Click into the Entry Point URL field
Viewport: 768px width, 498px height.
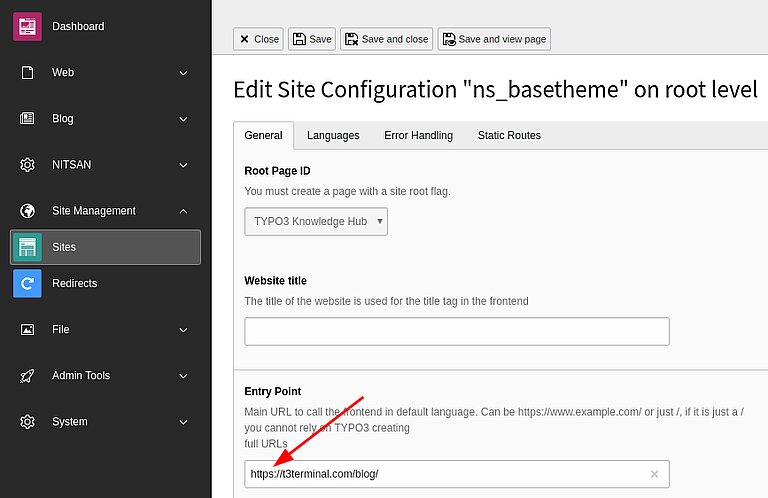(x=457, y=474)
